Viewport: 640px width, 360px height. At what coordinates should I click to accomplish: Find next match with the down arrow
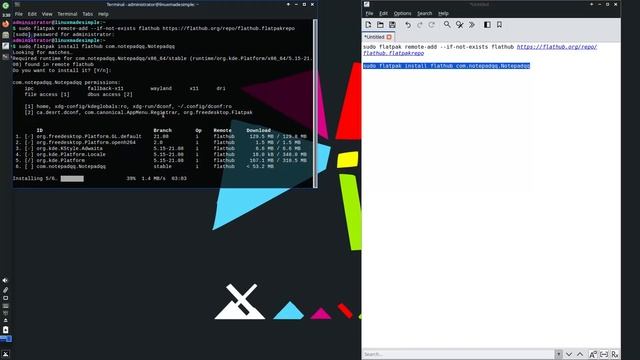coord(569,354)
